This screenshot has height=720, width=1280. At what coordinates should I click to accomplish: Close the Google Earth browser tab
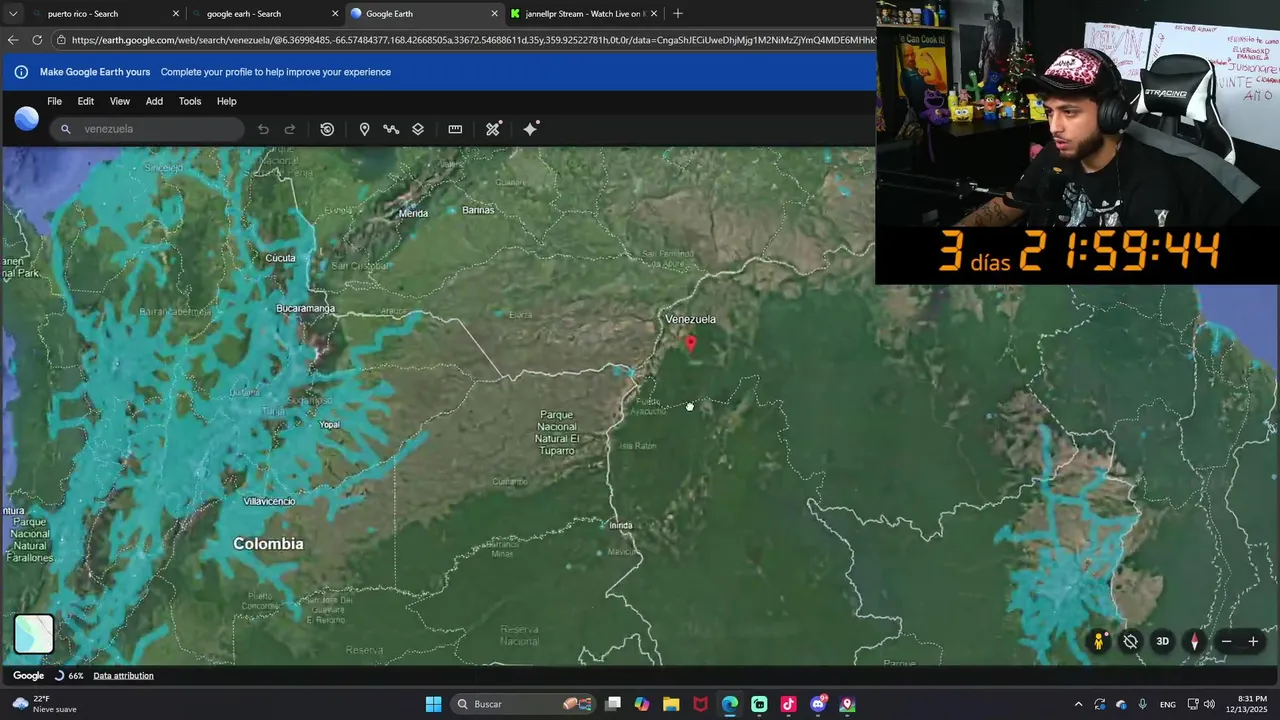point(494,14)
